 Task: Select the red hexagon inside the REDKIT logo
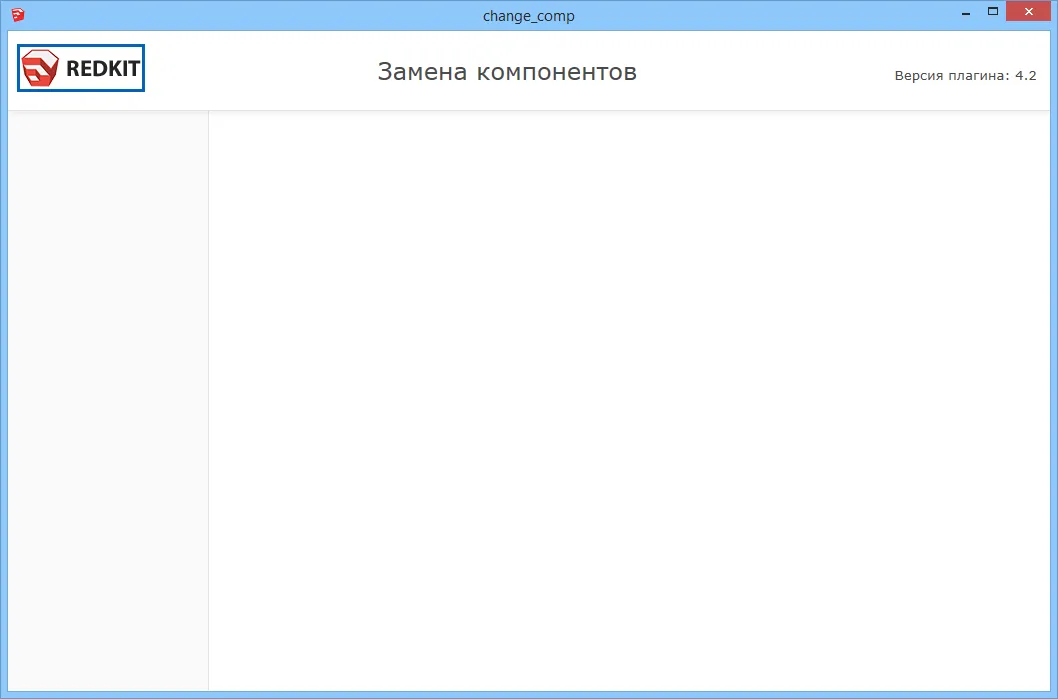click(x=39, y=67)
